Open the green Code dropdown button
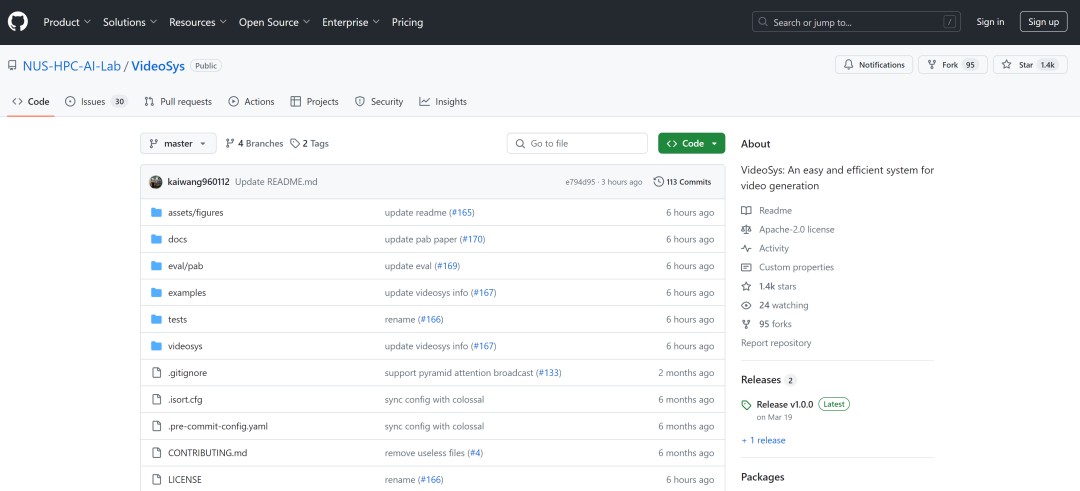1080x491 pixels. click(x=691, y=144)
